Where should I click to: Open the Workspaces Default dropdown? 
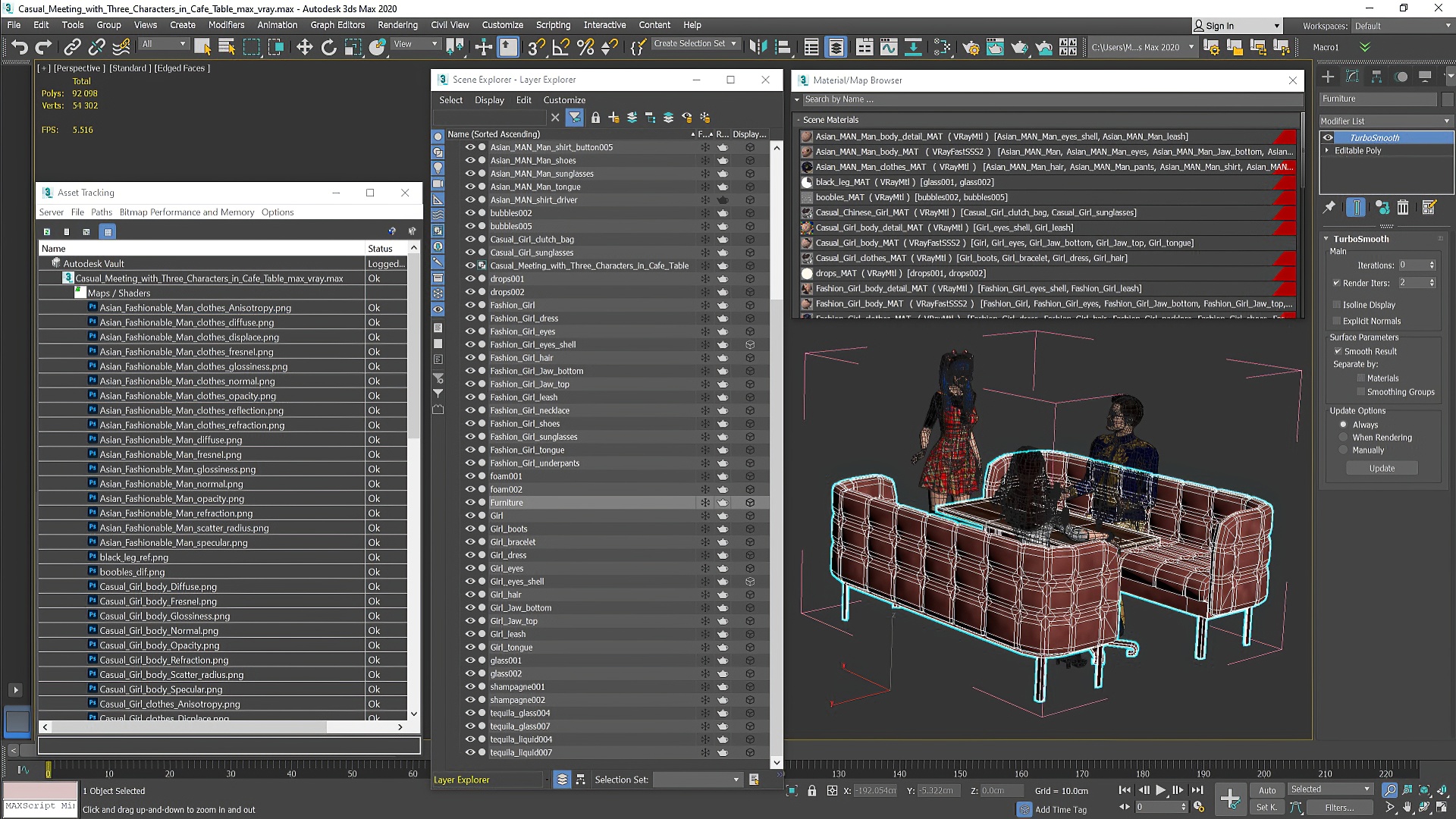[1401, 26]
